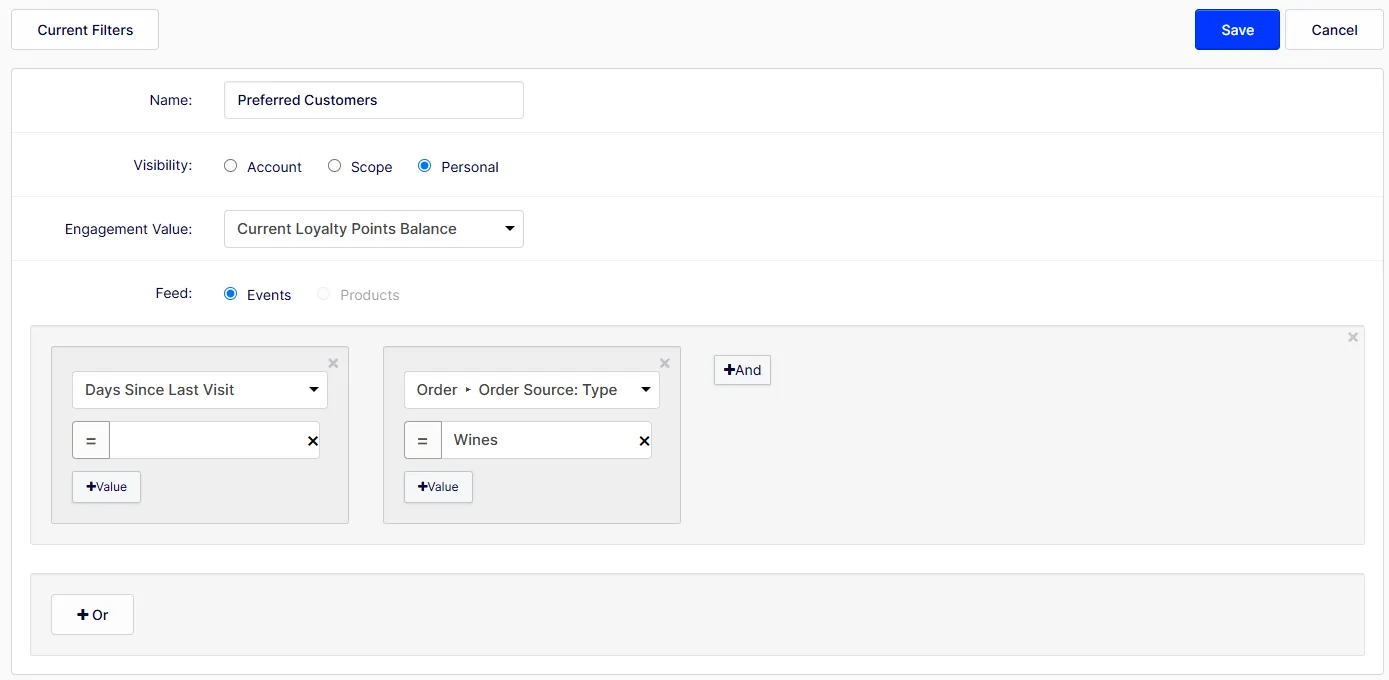Remove the Order Source: Type condition box

pos(665,364)
